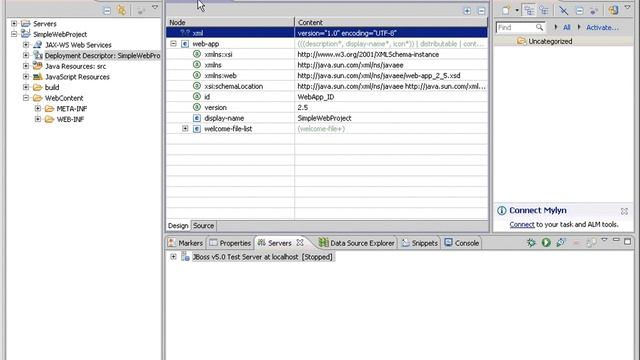Toggle Categorized presentation in Task List
The width and height of the screenshot is (640, 360).
[529, 11]
